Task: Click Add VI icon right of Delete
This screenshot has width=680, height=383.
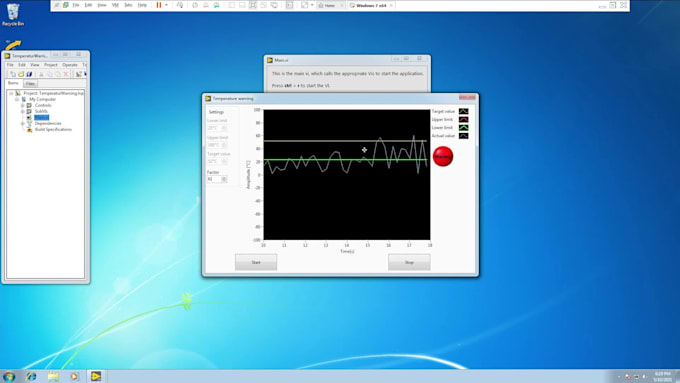Action: [79, 74]
